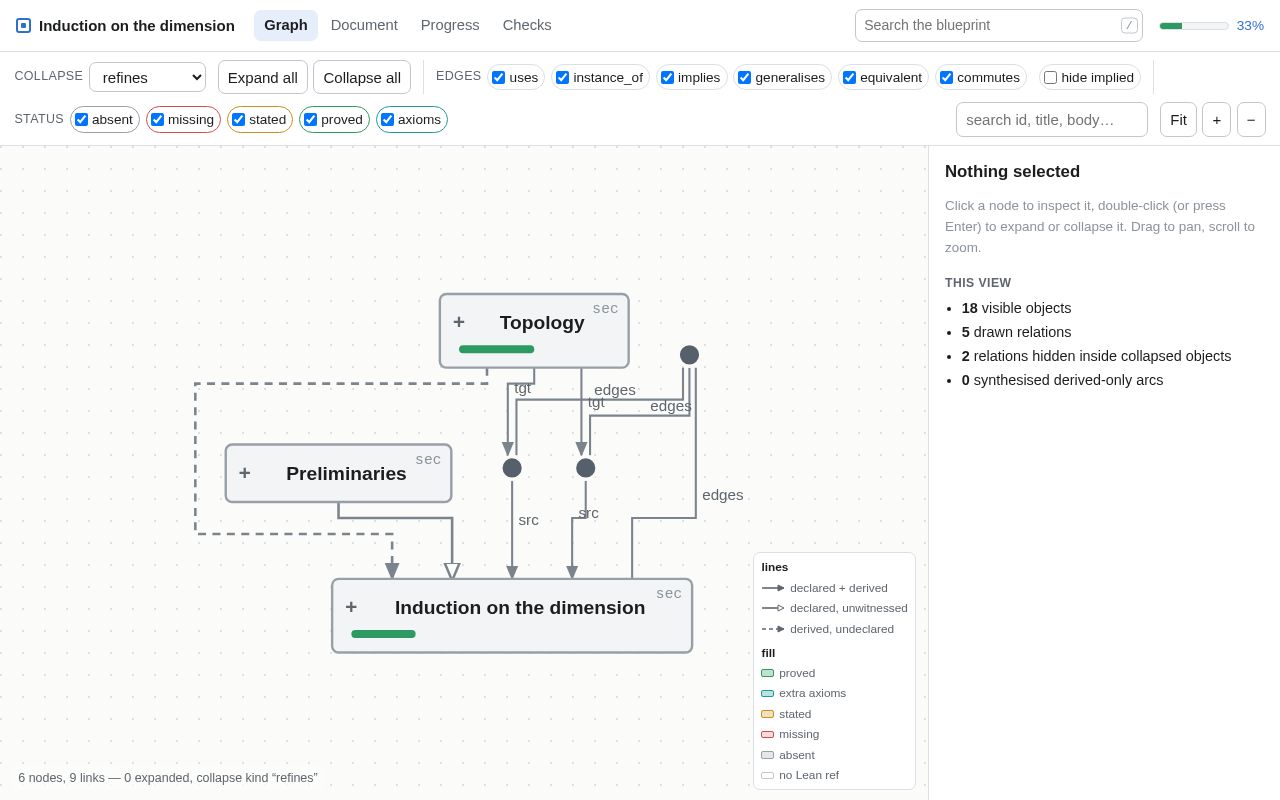This screenshot has height=800, width=1280.
Task: Zoom out with the minus button
Action: tap(1251, 120)
